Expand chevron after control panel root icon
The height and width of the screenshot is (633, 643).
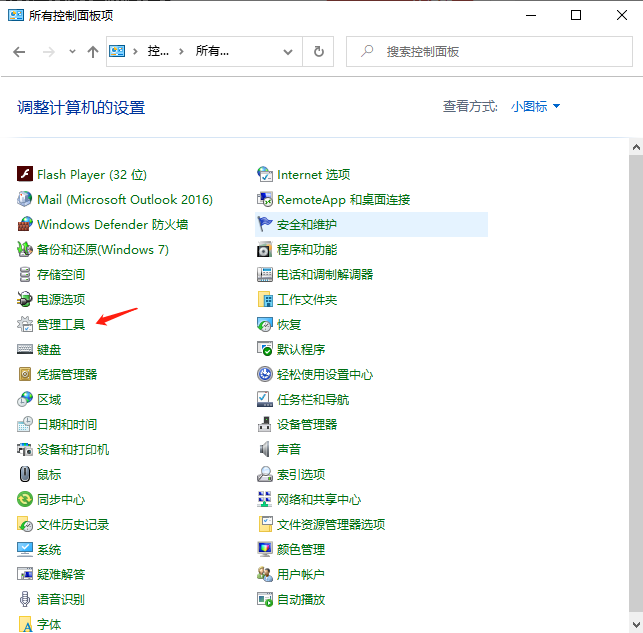[135, 52]
